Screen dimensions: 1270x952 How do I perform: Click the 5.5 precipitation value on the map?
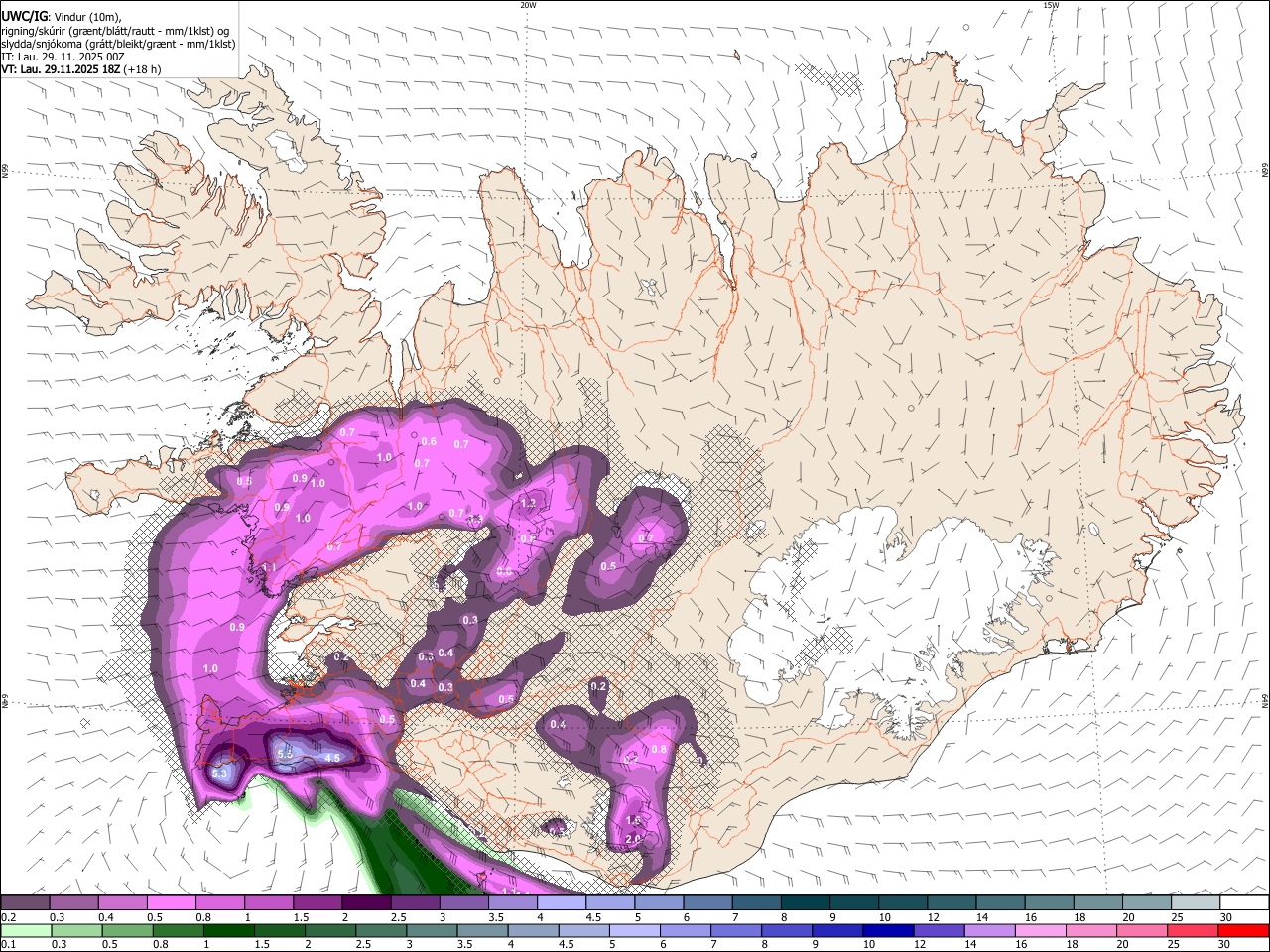coord(285,755)
